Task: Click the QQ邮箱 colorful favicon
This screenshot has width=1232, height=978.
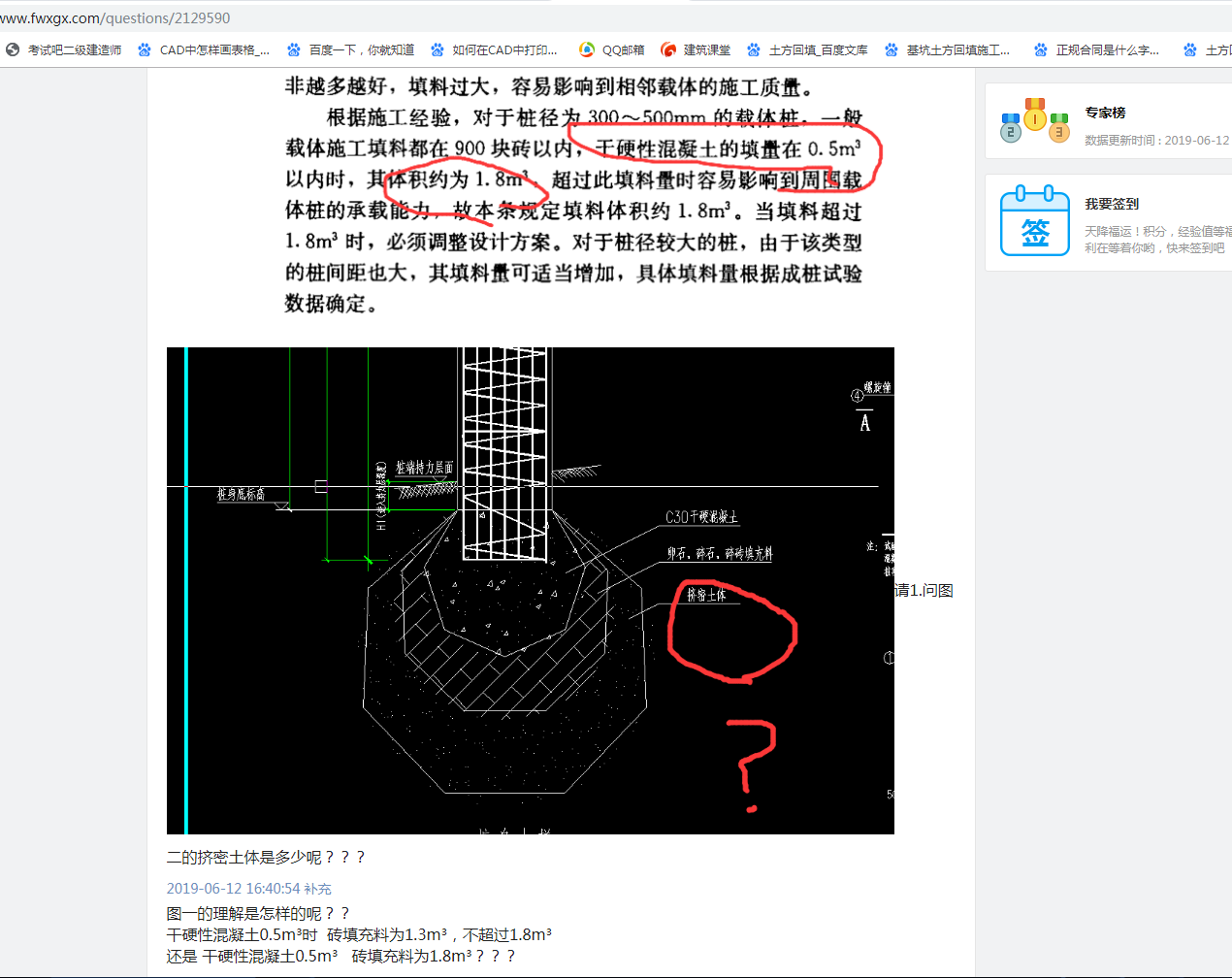Action: click(x=587, y=49)
